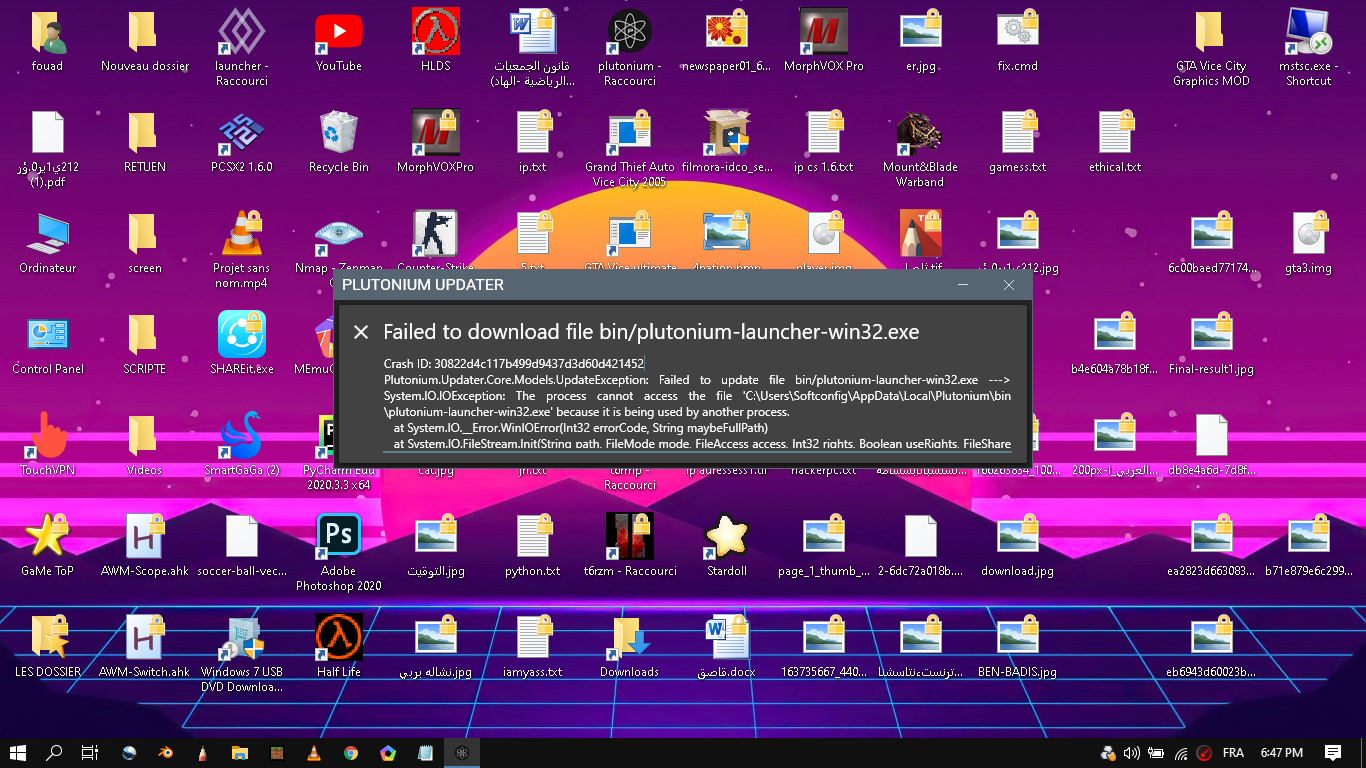
Task: Open the Final-result1.jpg image
Action: click(x=1211, y=344)
